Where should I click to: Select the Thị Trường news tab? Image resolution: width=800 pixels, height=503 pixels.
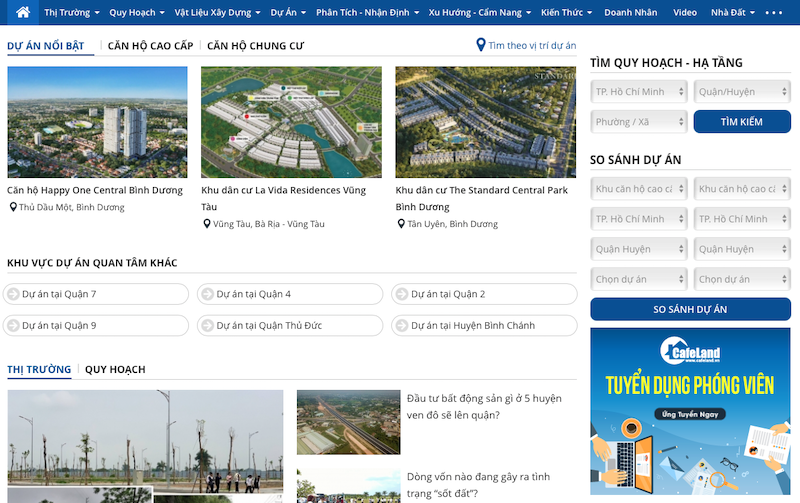coord(39,369)
